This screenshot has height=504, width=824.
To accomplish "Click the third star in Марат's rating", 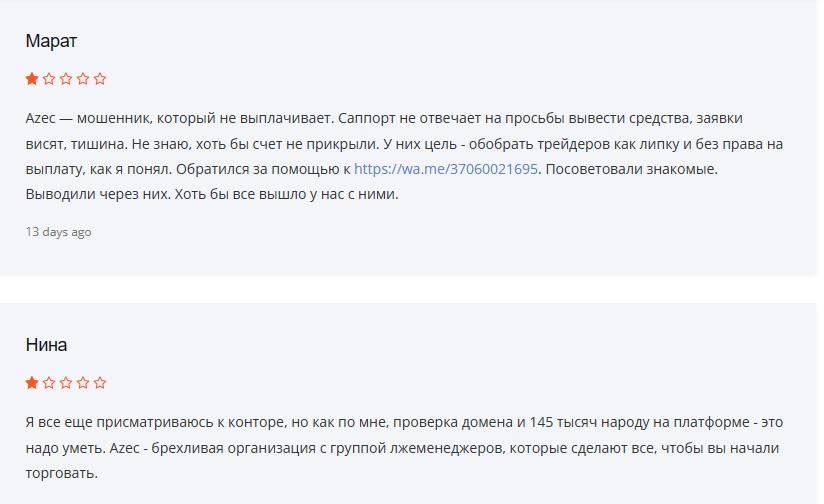I will click(x=66, y=79).
